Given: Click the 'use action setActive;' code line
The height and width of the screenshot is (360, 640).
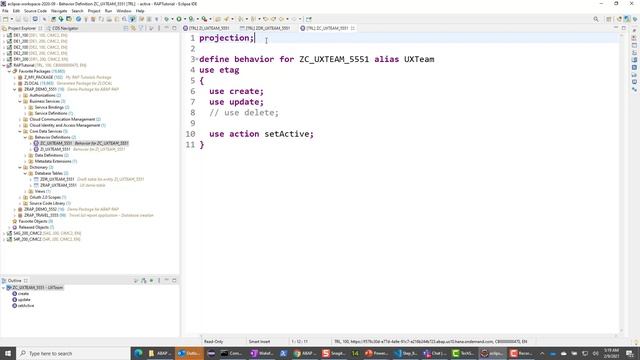Looking at the screenshot, I should pyautogui.click(x=261, y=134).
